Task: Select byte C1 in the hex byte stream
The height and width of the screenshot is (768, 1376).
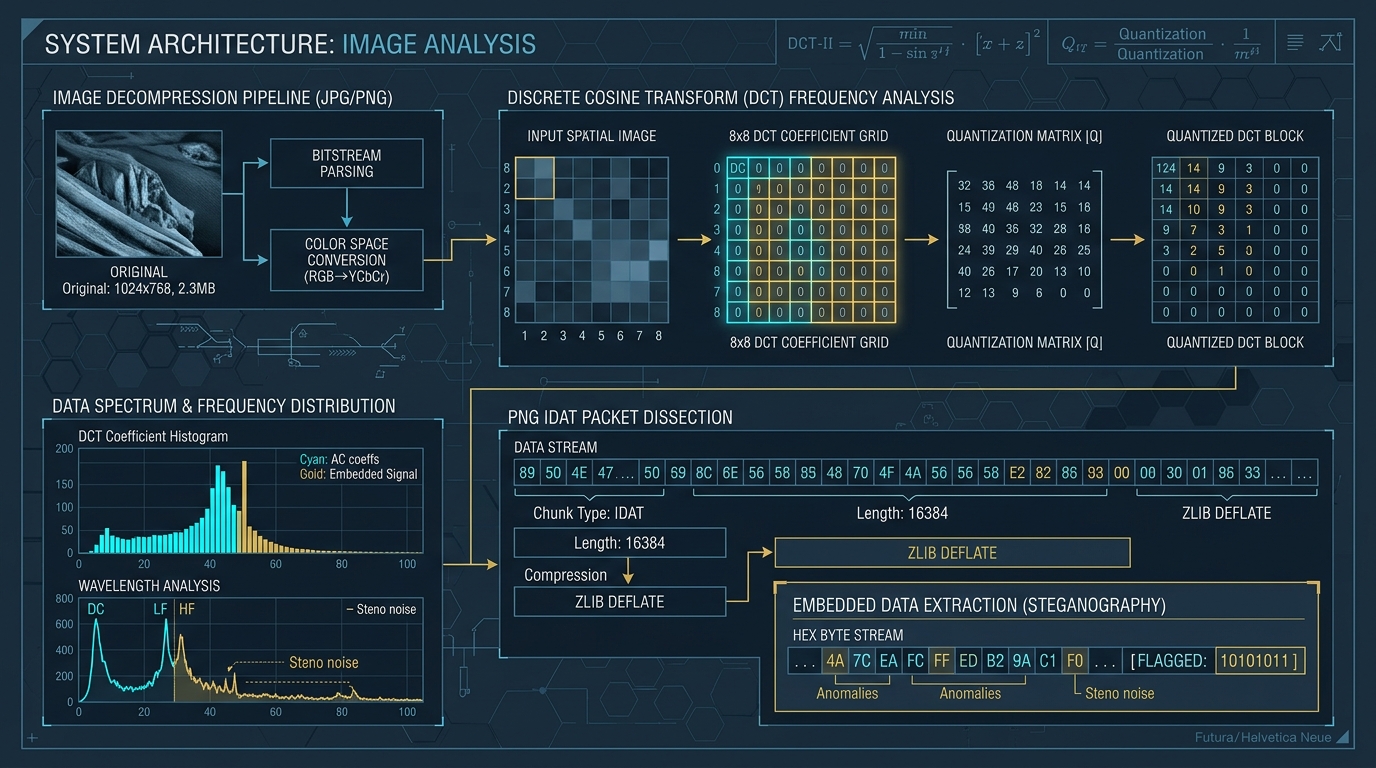Action: pos(1048,661)
